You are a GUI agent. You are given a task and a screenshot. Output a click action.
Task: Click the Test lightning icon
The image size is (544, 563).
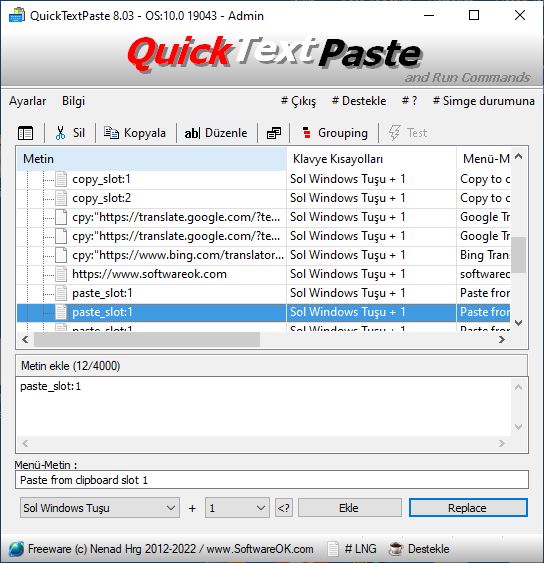(x=394, y=133)
